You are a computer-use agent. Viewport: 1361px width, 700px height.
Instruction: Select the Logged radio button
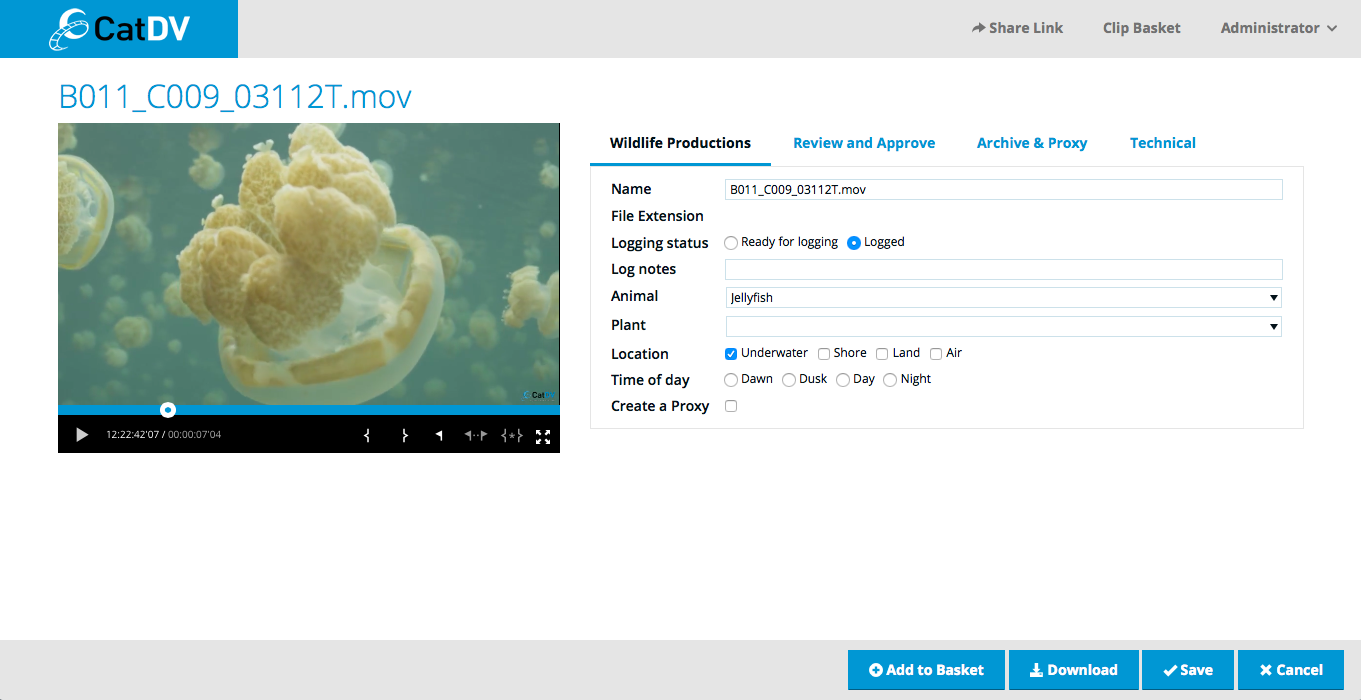coord(854,243)
